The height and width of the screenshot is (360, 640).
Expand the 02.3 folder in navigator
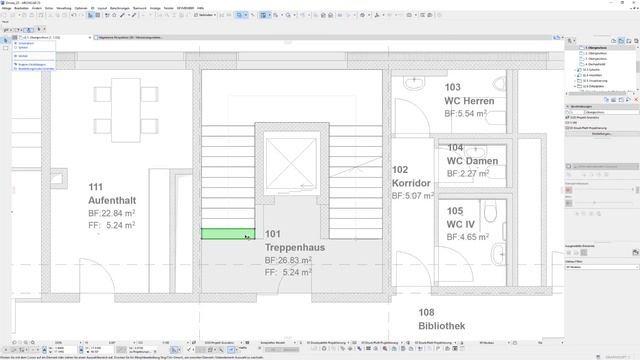[575, 70]
